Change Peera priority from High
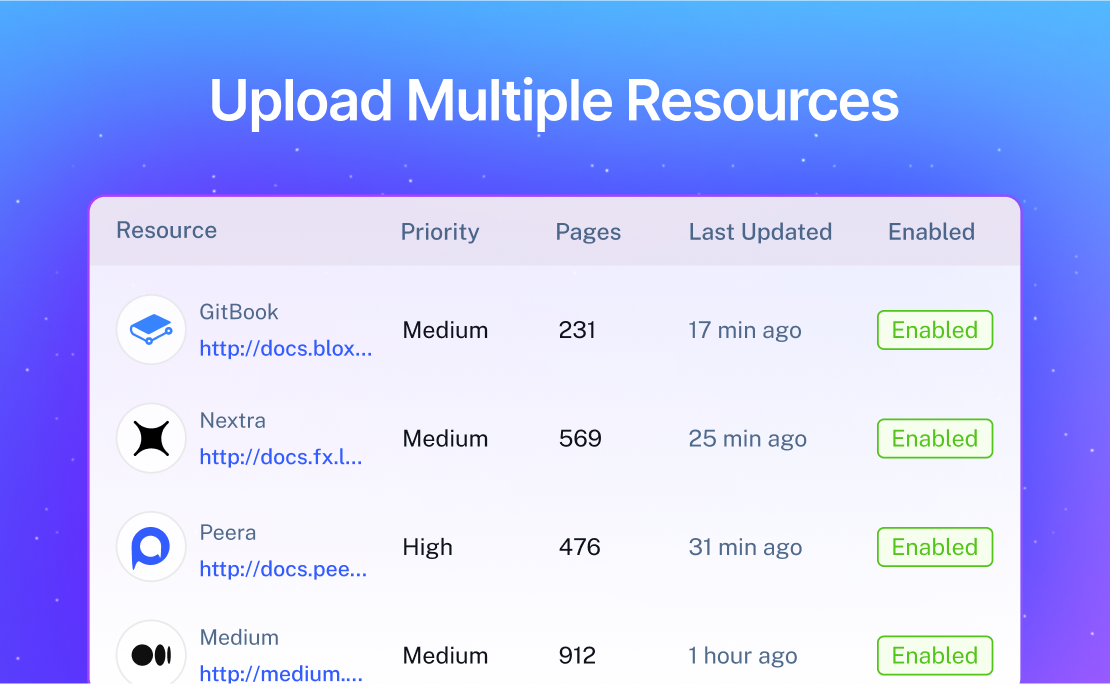Image resolution: width=1110 pixels, height=684 pixels. coord(428,547)
